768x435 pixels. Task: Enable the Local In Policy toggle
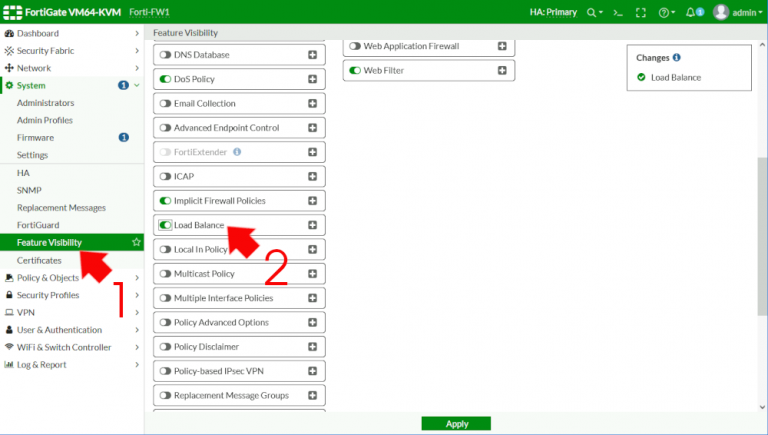(x=165, y=249)
